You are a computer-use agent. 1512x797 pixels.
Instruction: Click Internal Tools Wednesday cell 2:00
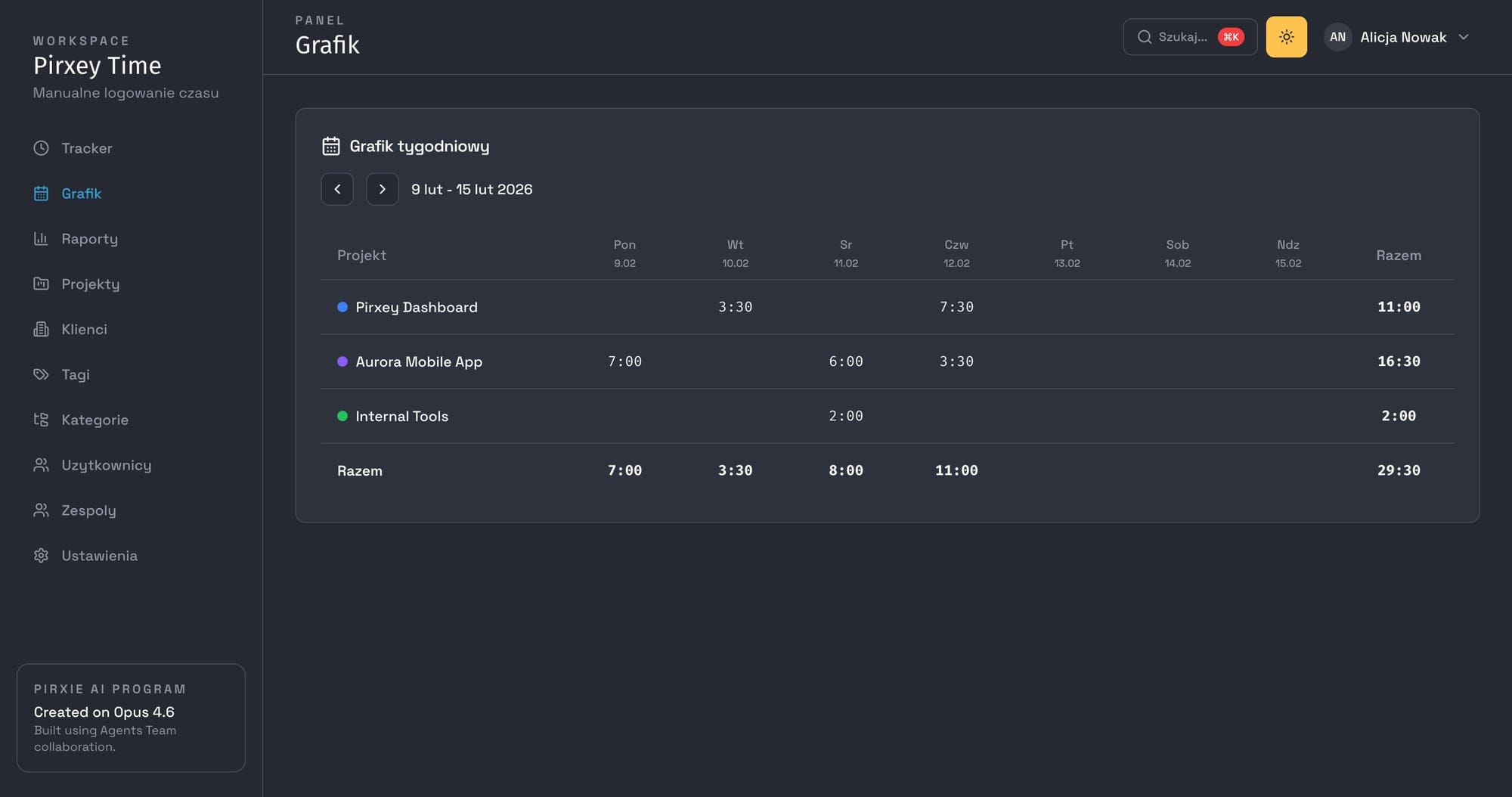pos(846,416)
